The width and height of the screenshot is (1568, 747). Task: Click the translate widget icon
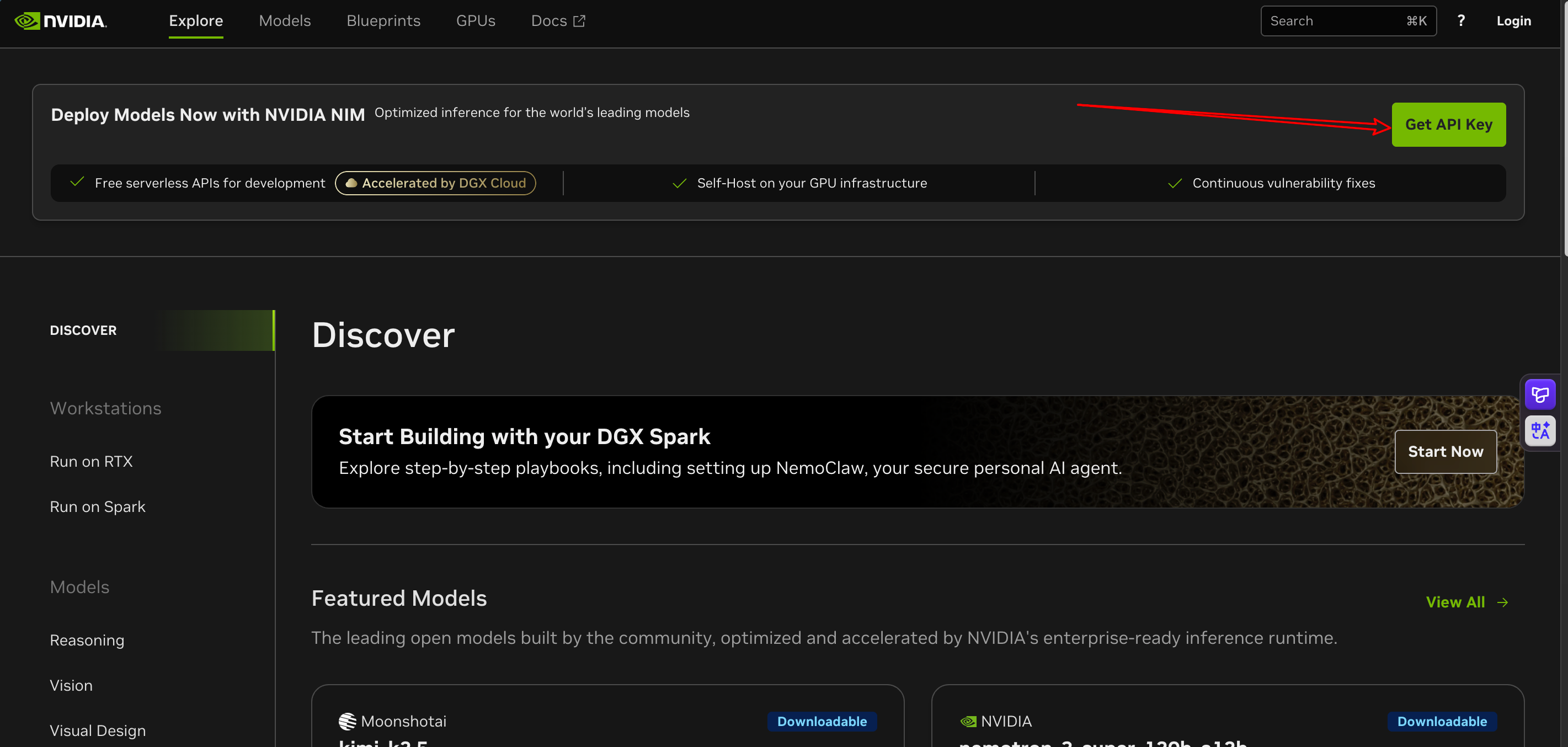coord(1540,430)
